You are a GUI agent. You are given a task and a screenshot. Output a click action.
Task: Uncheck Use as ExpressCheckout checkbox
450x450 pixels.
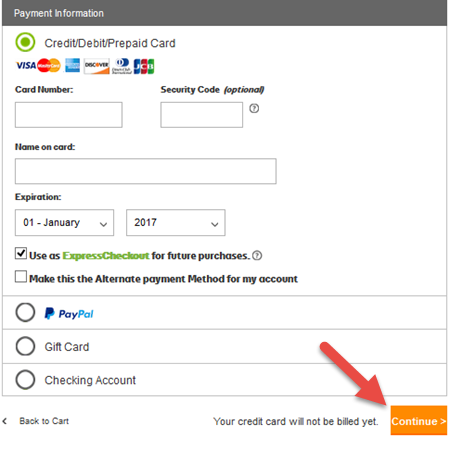point(21,254)
